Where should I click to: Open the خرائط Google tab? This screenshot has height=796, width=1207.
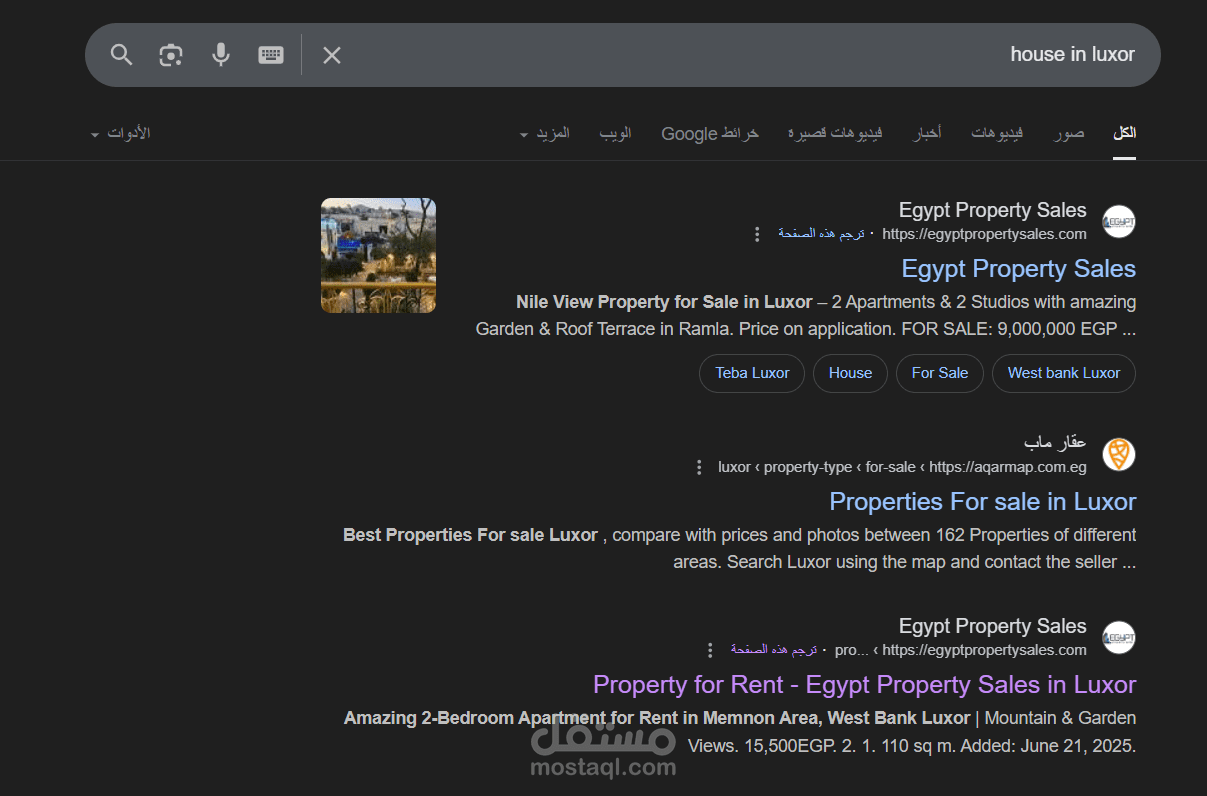pos(710,133)
